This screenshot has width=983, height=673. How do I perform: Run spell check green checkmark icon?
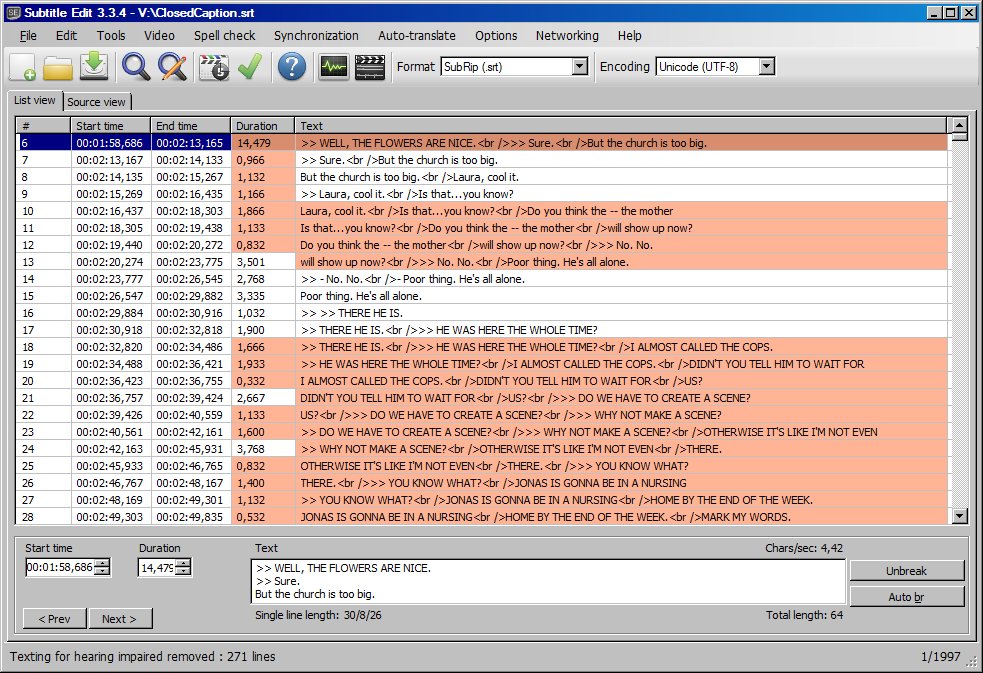click(x=250, y=66)
